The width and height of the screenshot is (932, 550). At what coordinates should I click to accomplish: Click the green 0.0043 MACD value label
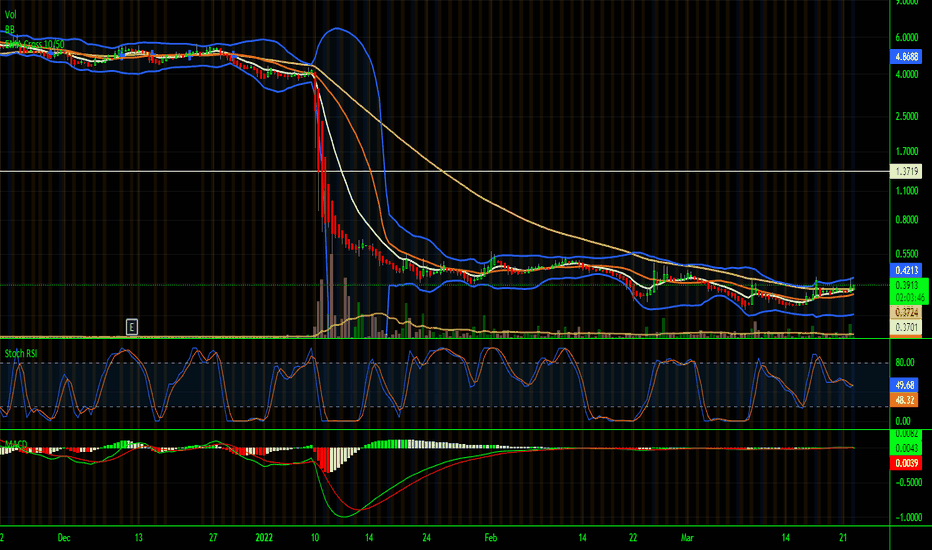(x=906, y=448)
